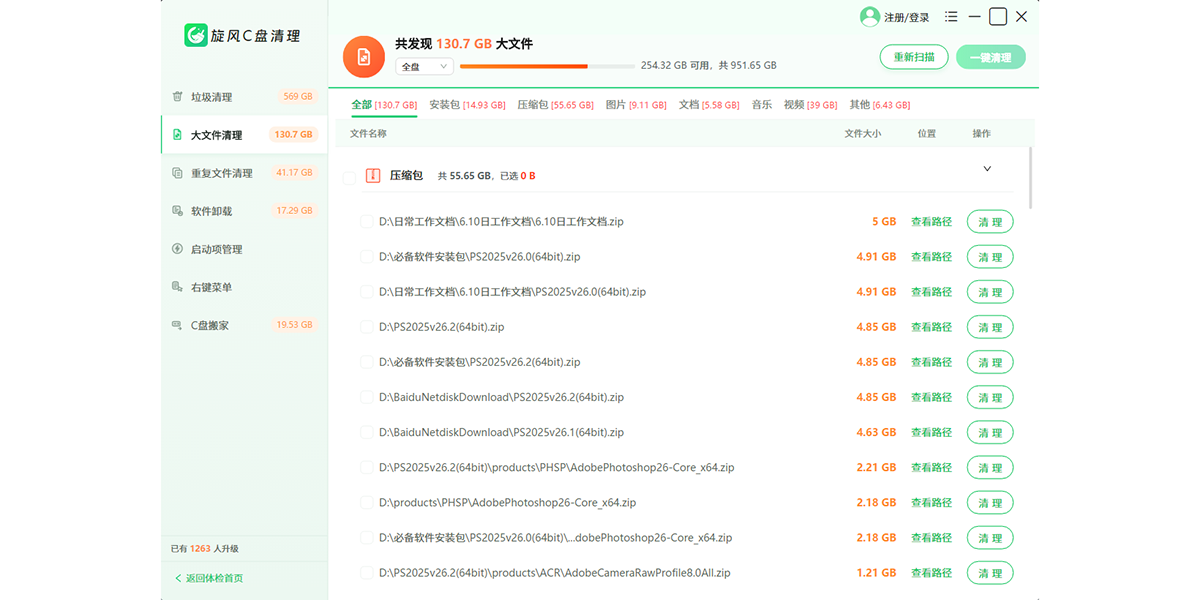Check the 4.63 GB PS2025v26.1(64bit).zip file
Screen dimensions: 1200x600
coord(367,432)
